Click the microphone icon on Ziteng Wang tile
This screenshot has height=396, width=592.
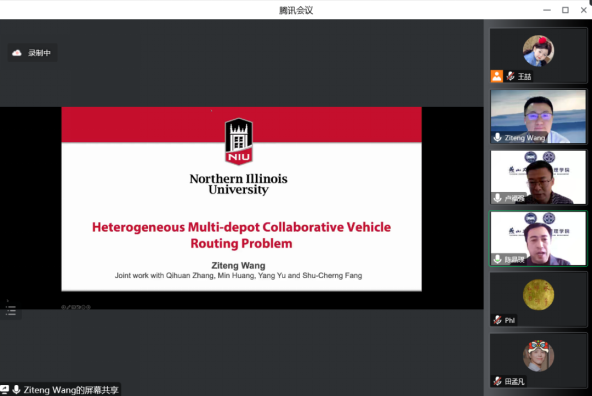tap(498, 137)
